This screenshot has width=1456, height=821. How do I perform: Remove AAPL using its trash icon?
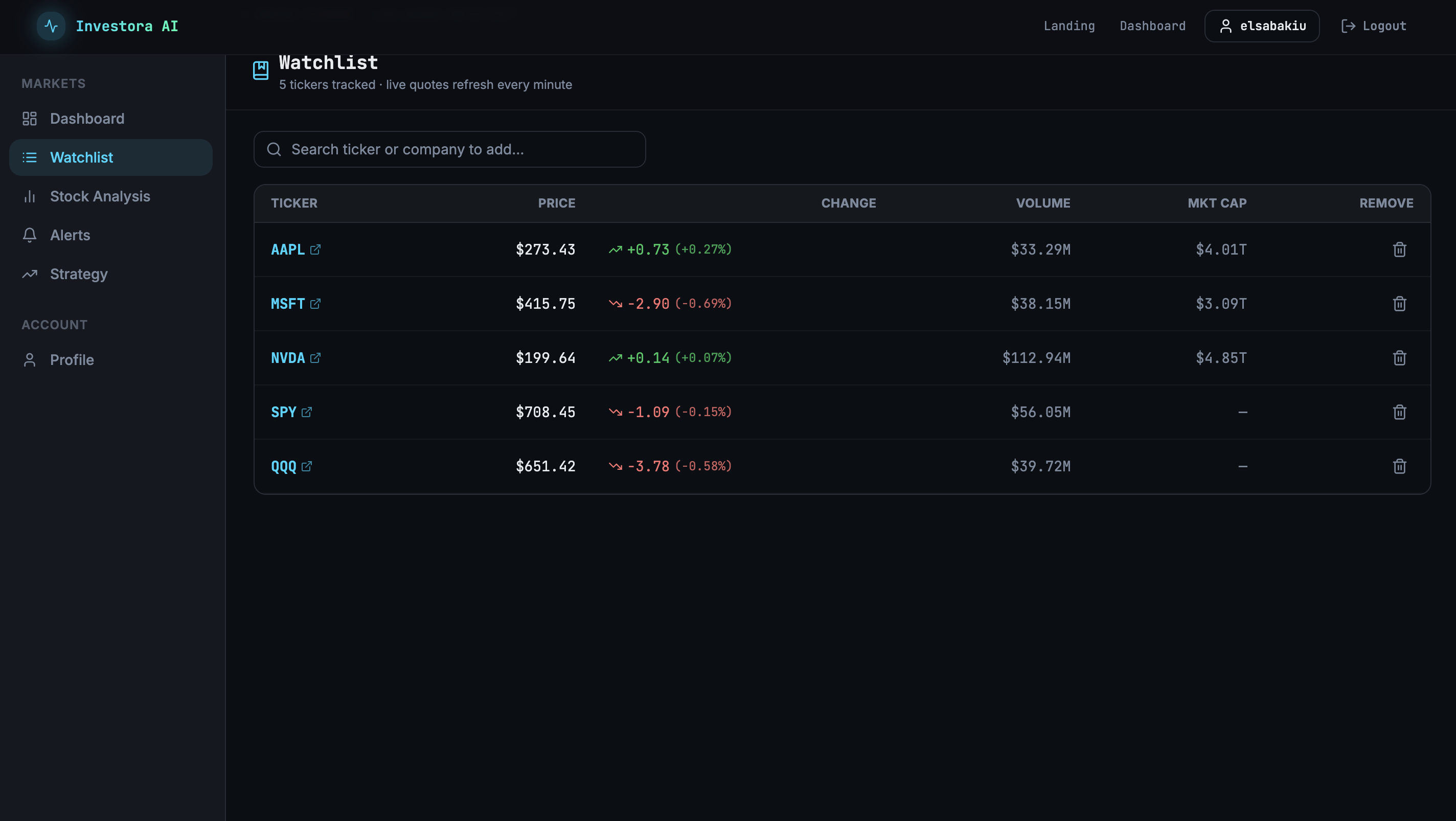coord(1399,250)
